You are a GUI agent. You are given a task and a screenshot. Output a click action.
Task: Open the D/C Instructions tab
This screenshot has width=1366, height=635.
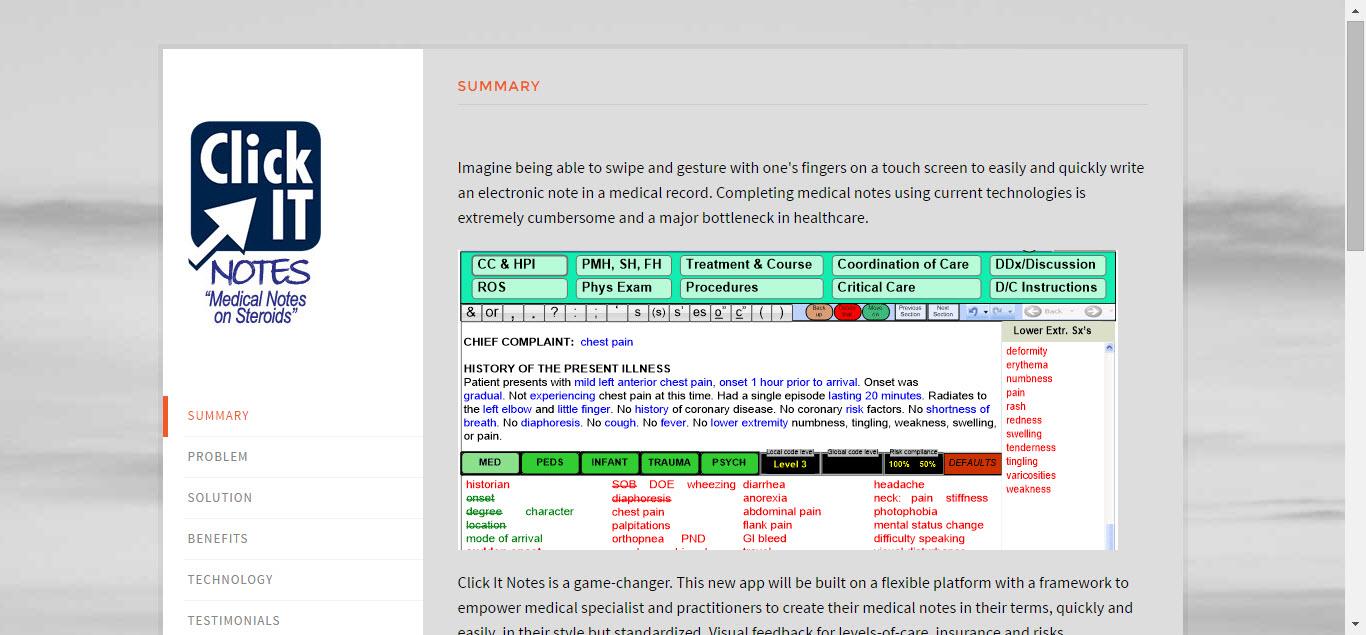click(1046, 288)
